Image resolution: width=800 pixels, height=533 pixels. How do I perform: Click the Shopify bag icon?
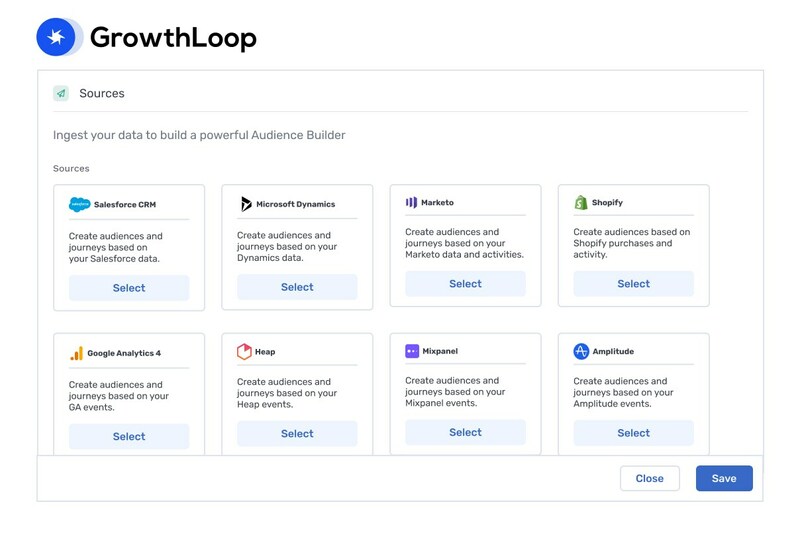tap(580, 202)
